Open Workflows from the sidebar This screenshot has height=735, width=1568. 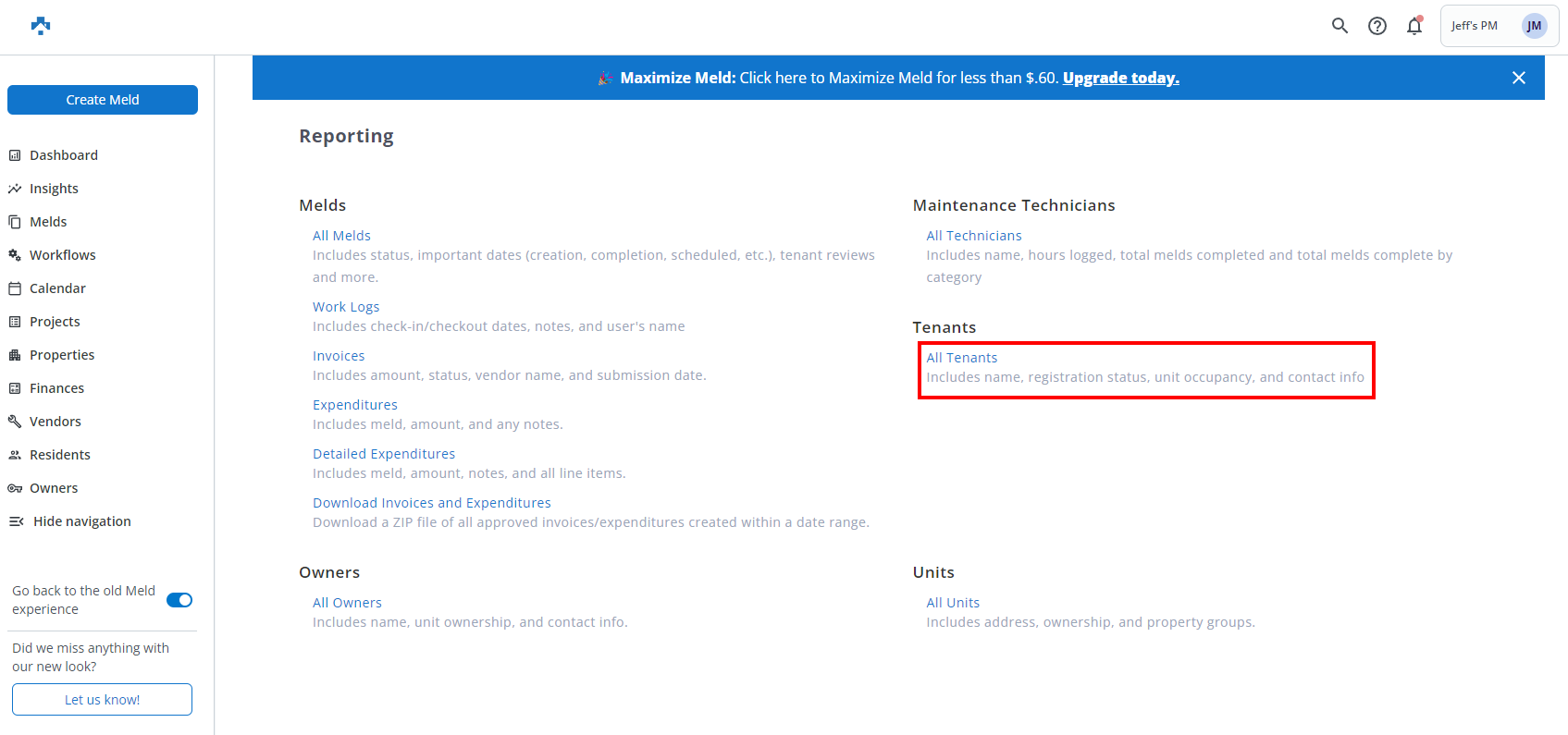click(62, 255)
